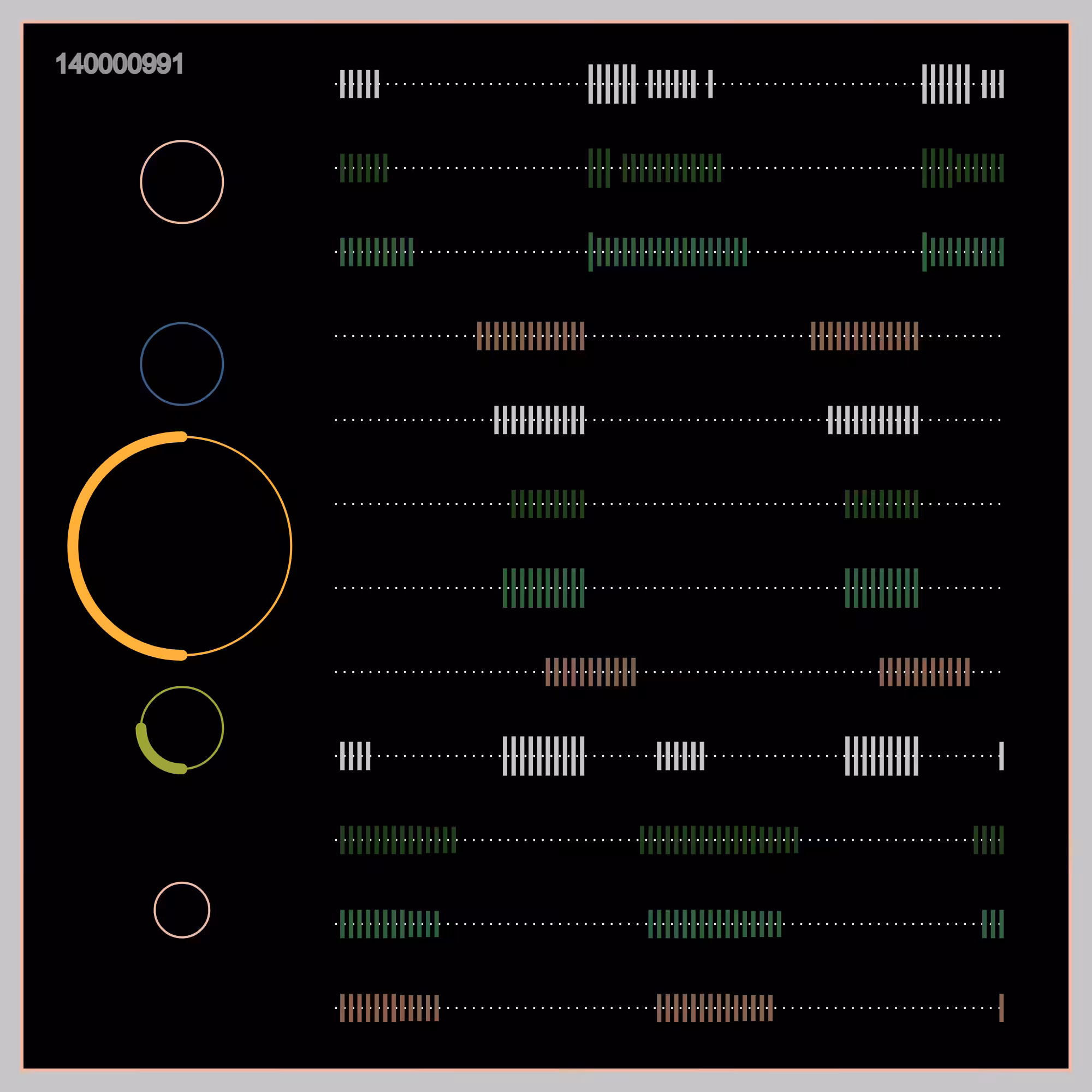The image size is (1092, 1092).
Task: Select the three medium-green ticks ending the eleventh row
Action: pyautogui.click(x=993, y=924)
